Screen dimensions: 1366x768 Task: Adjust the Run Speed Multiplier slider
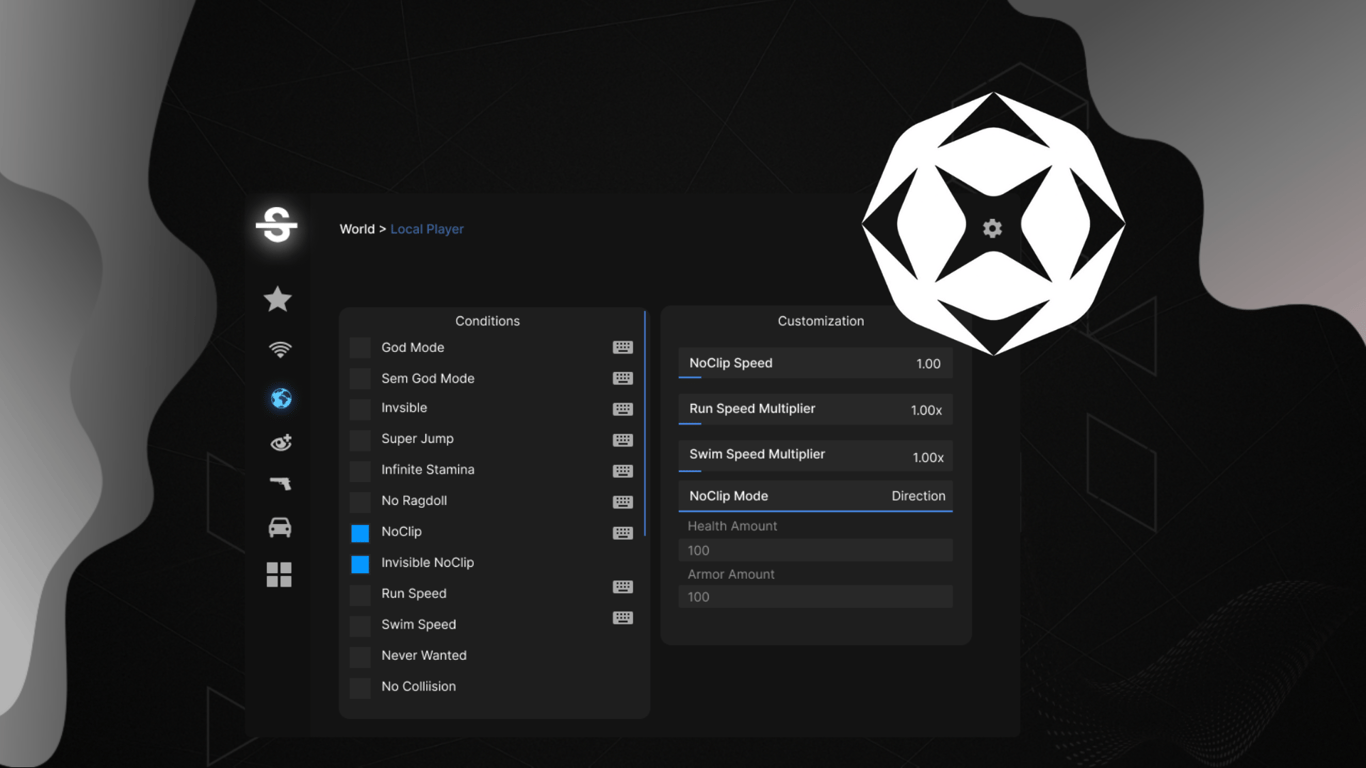tap(815, 409)
